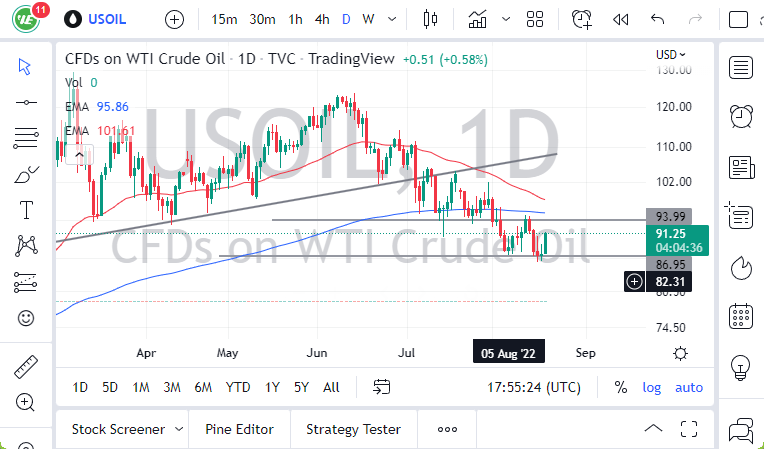Select the YTD date range button
The height and width of the screenshot is (449, 764).
click(x=238, y=387)
